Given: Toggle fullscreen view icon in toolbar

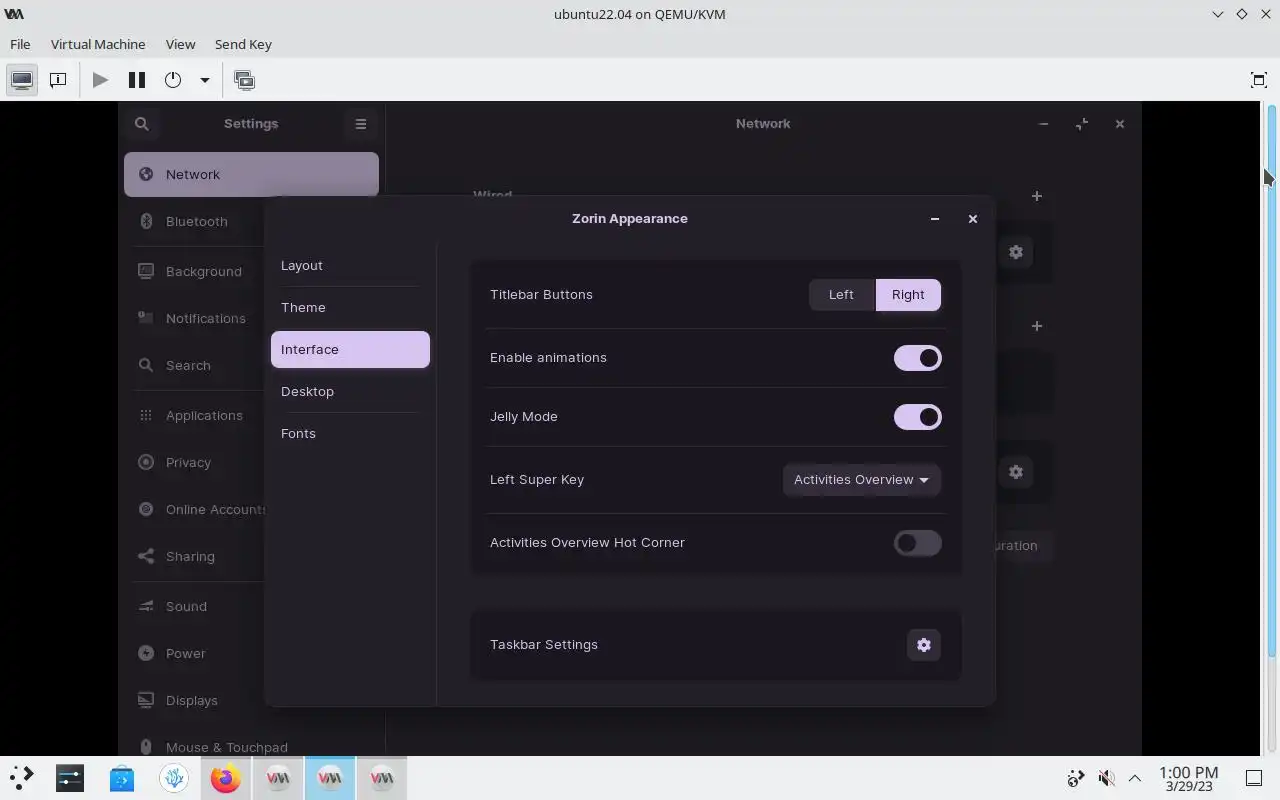Looking at the screenshot, I should 1259,80.
